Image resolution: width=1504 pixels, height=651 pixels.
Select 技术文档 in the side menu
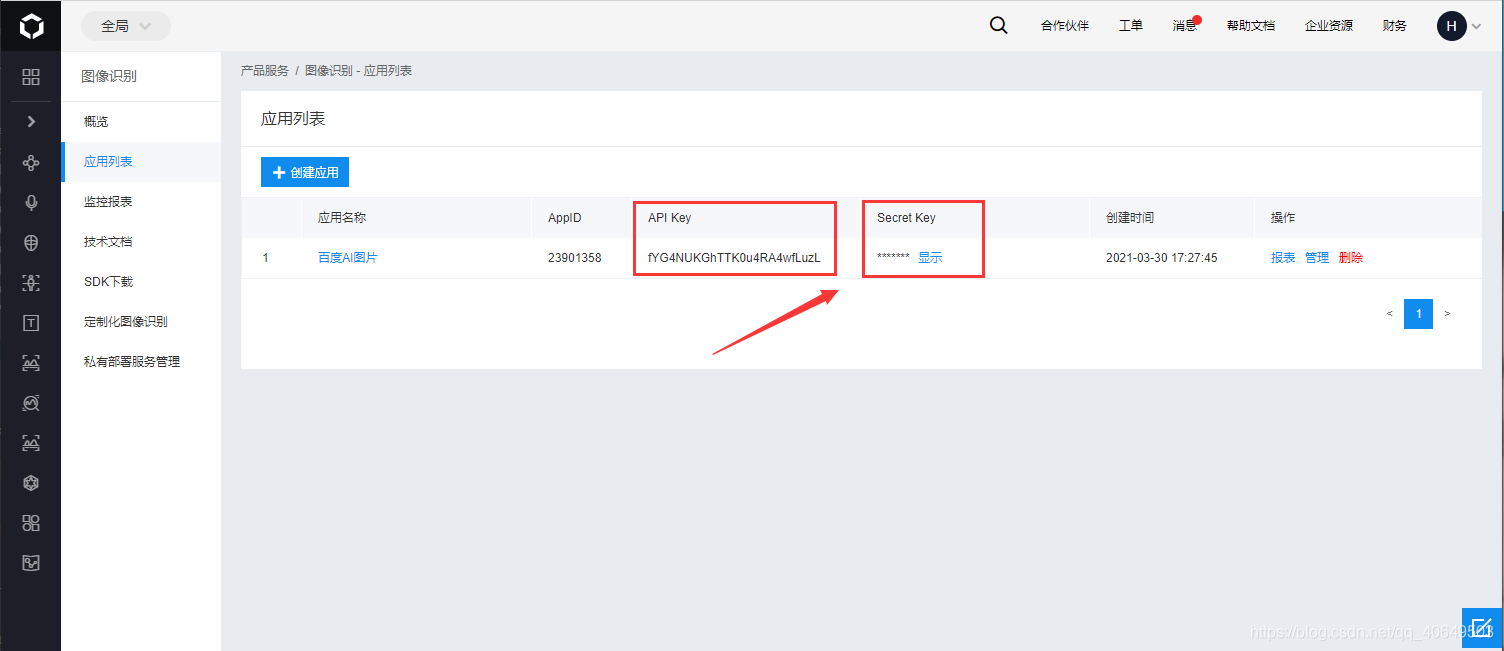141,242
